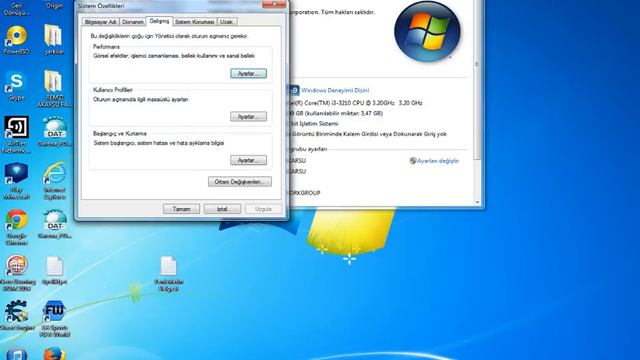Screen dimensions: 640x360
Task: Click the Windows Experience Index badge icon
Action: 294,90
